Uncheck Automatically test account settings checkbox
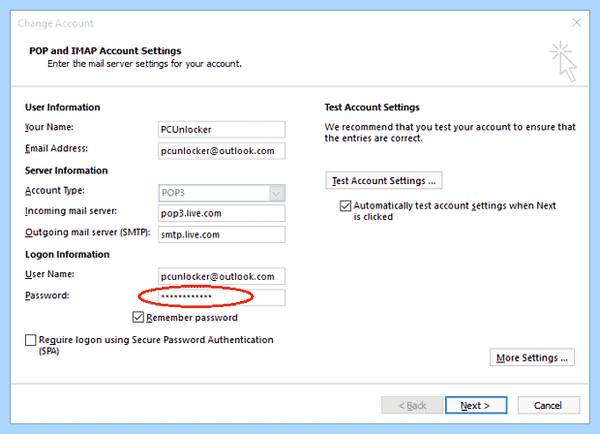Screen dimensions: 600x434 coord(345,206)
